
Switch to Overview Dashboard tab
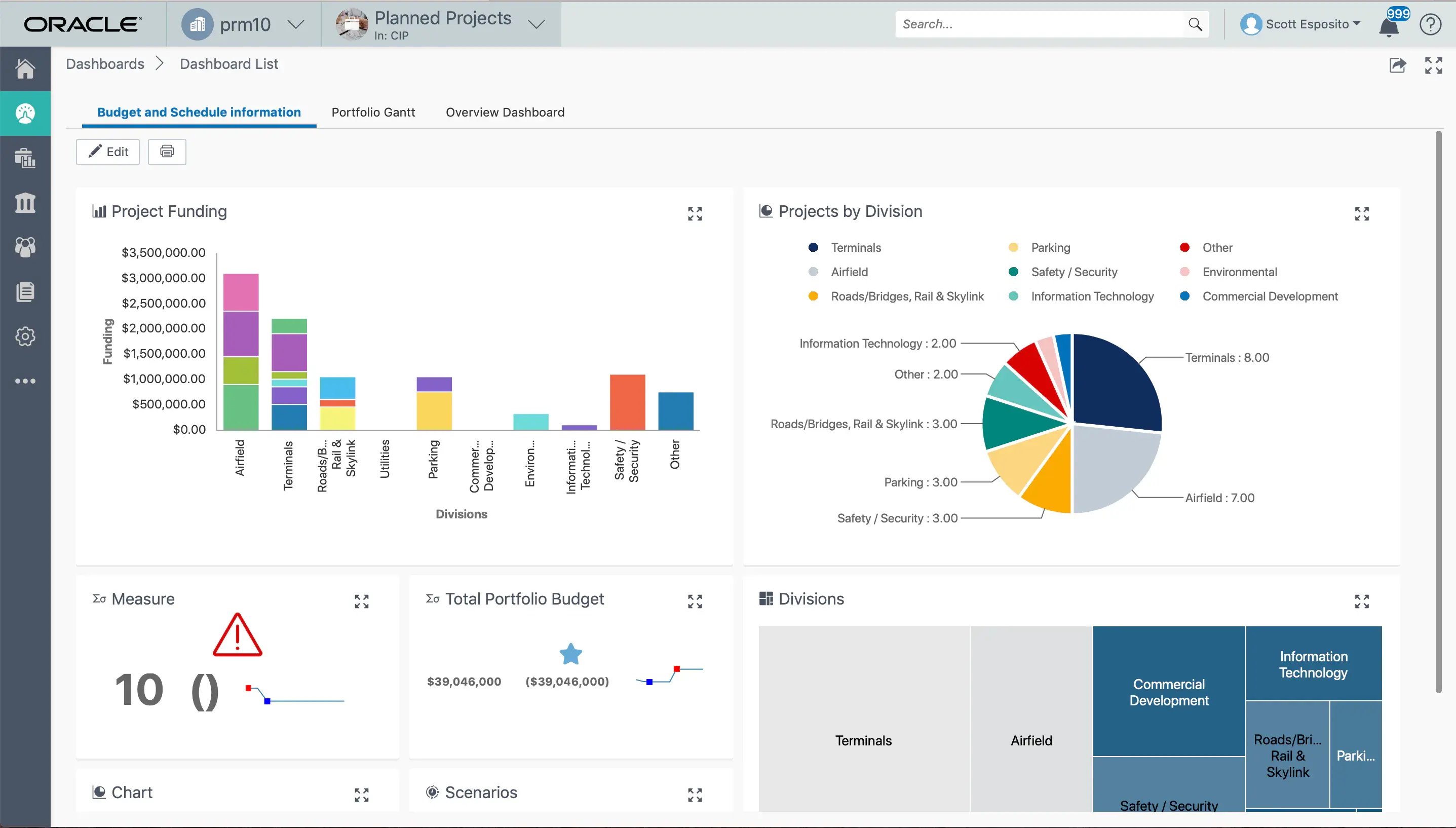505,112
